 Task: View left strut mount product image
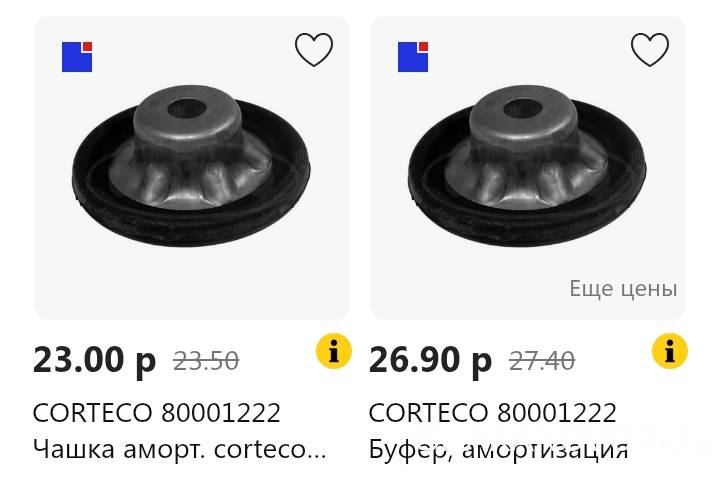click(x=191, y=166)
